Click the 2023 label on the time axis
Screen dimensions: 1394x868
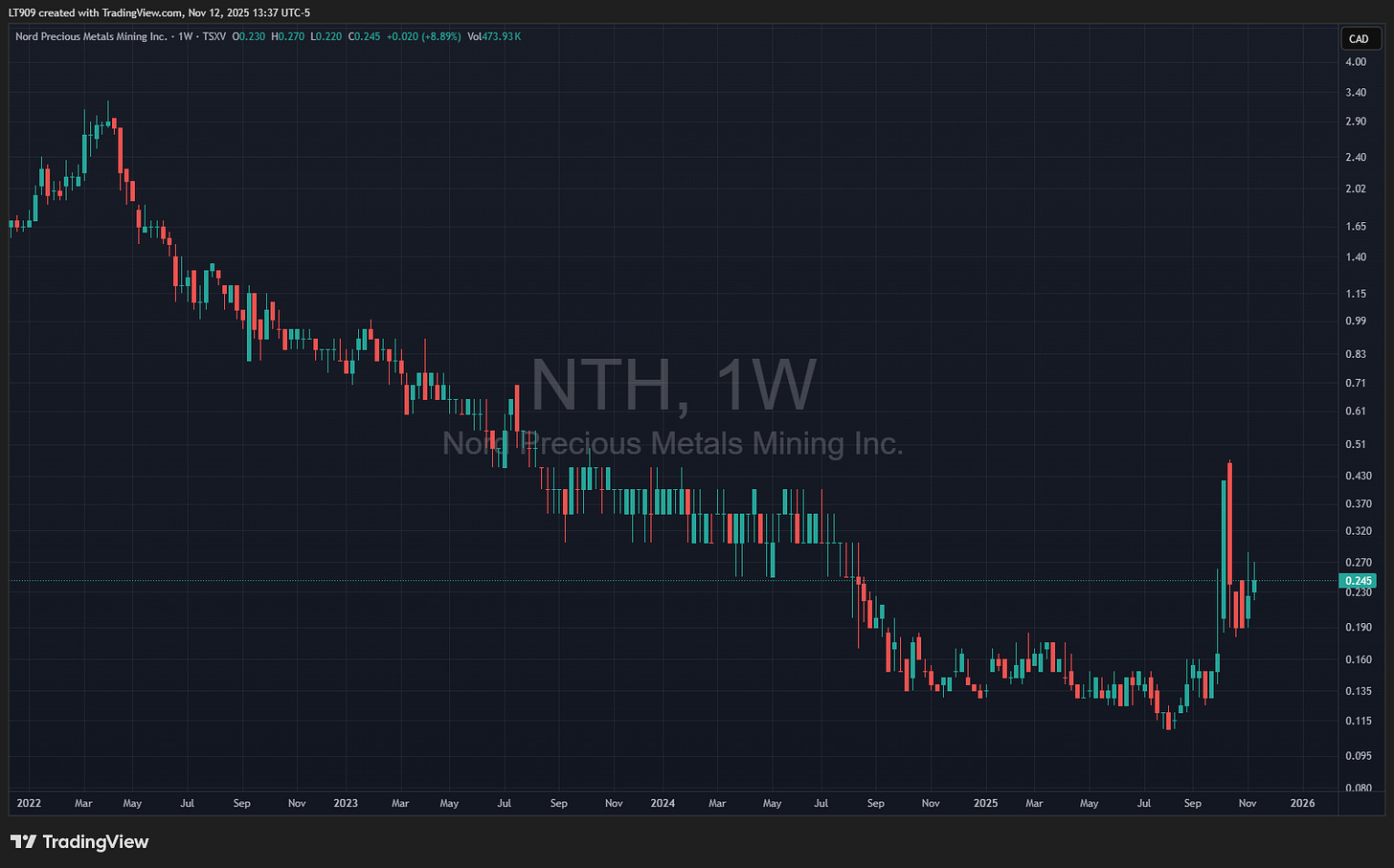(346, 803)
